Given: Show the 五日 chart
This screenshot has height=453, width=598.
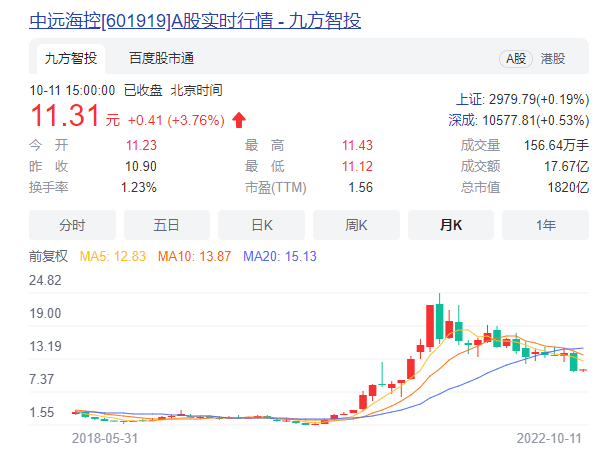Looking at the screenshot, I should 167,225.
